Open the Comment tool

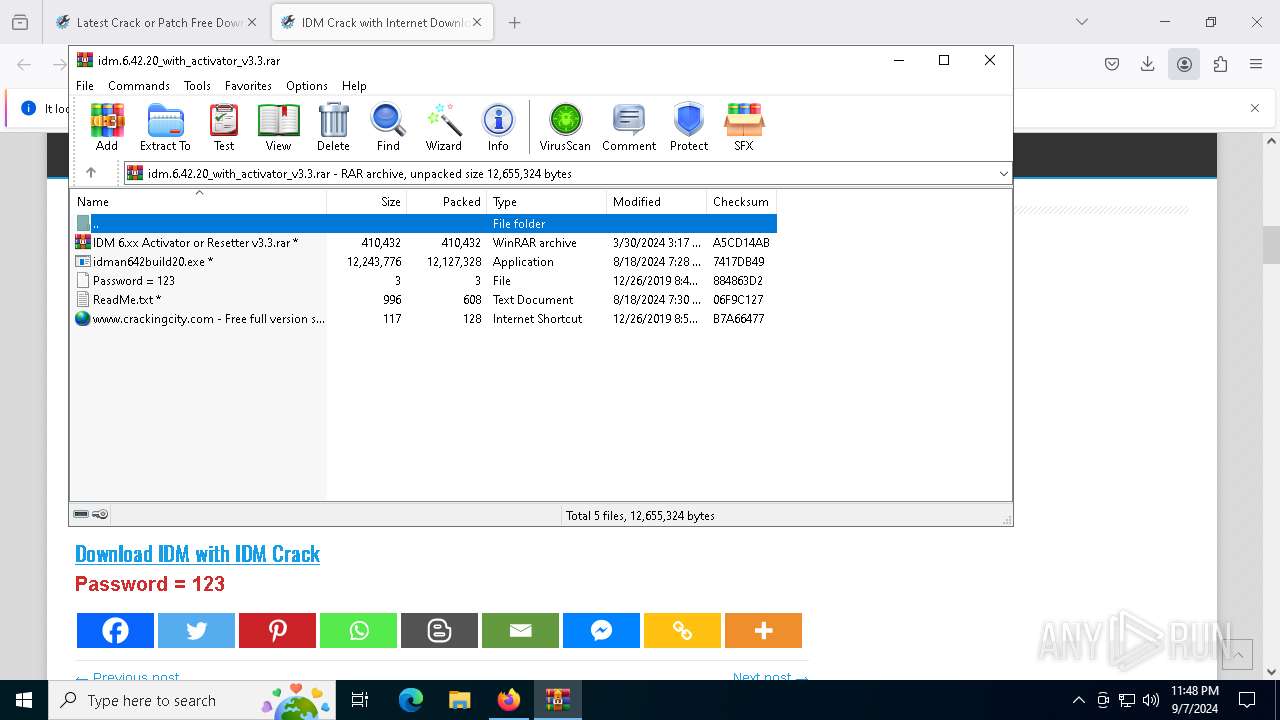[629, 127]
